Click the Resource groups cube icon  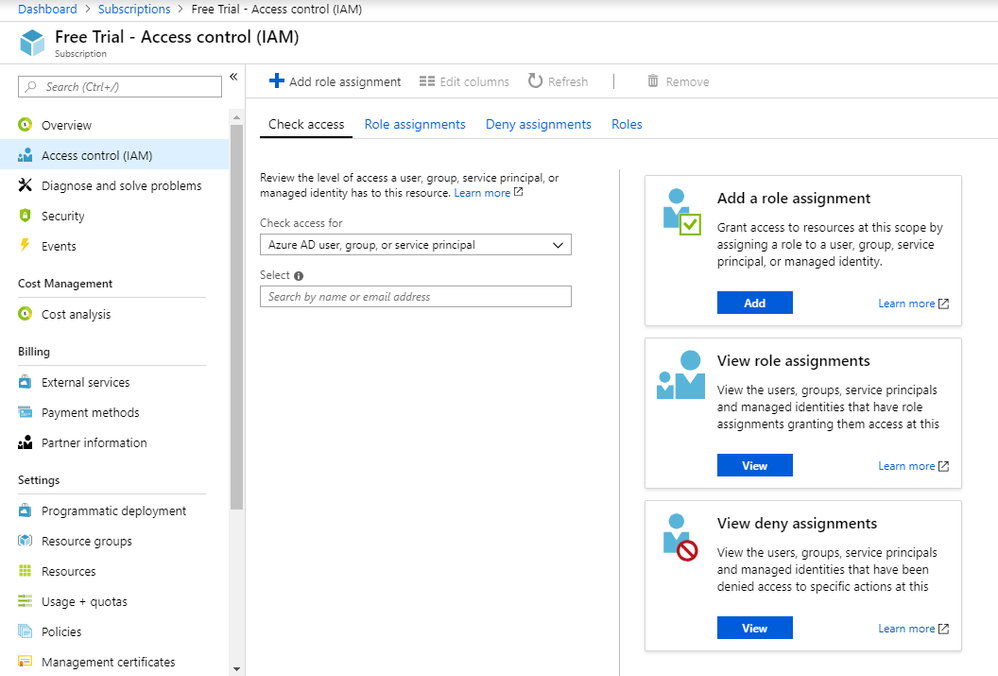(25, 541)
